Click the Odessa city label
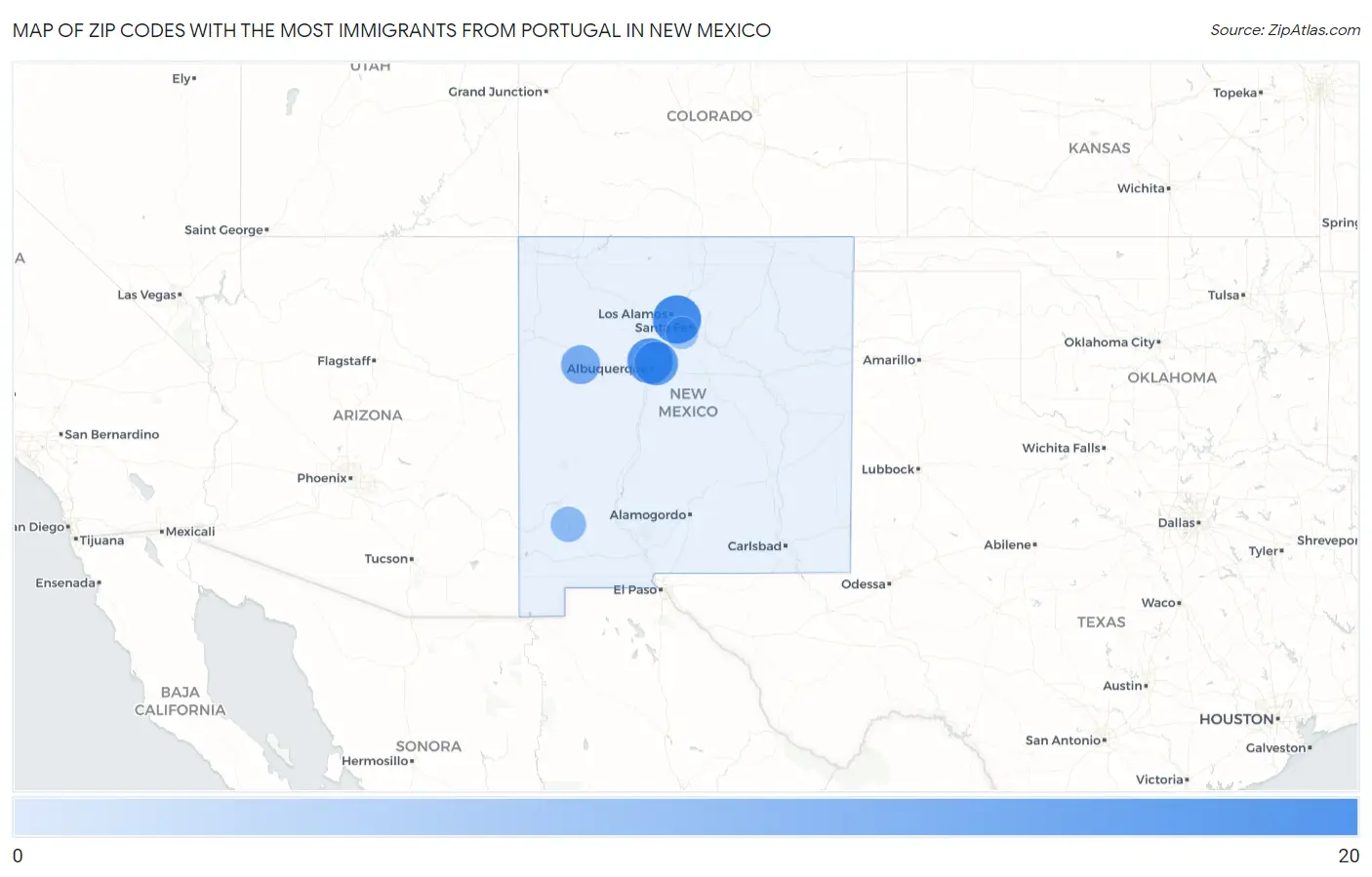 864,584
